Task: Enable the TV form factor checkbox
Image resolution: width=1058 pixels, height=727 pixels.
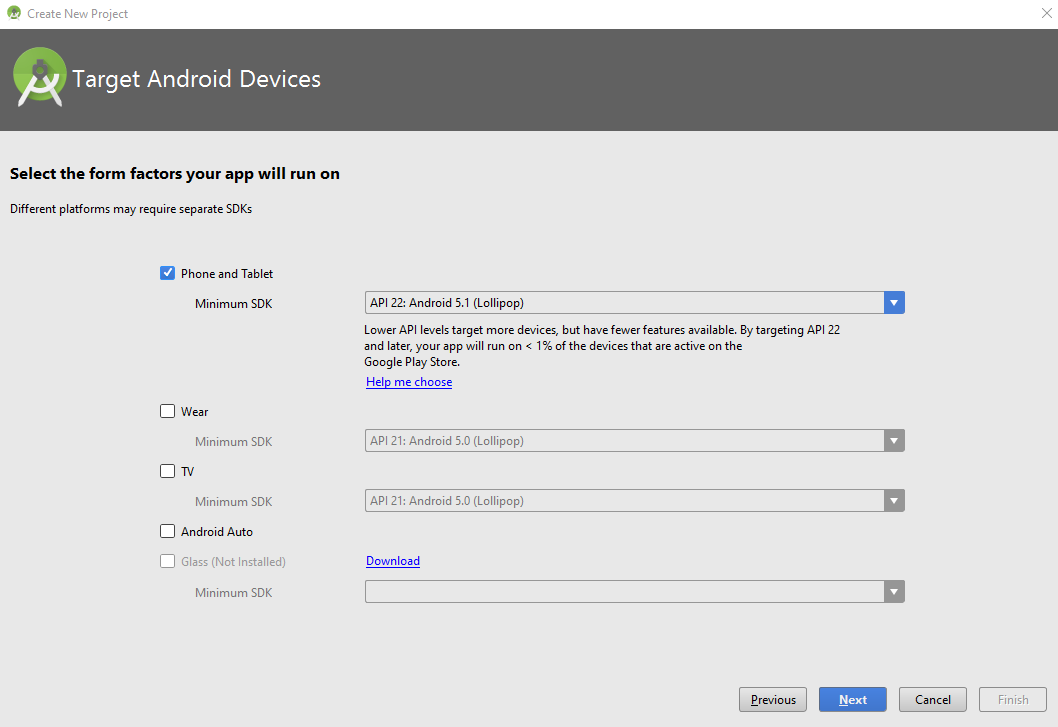Action: coord(168,471)
